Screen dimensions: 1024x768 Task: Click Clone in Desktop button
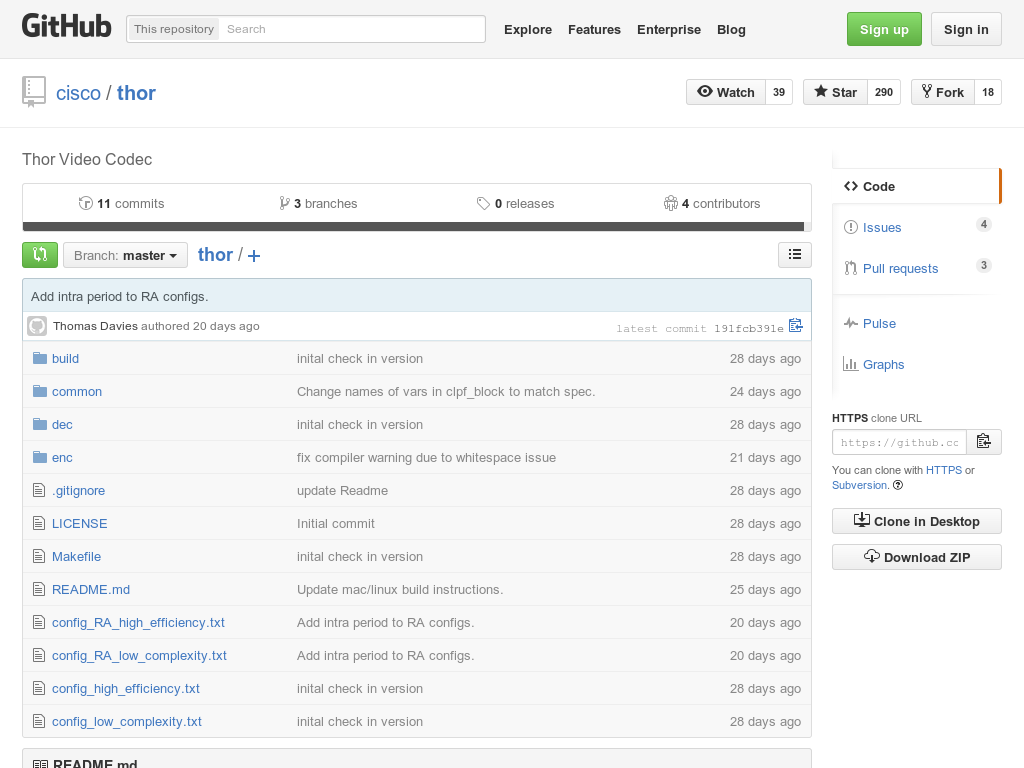click(x=916, y=521)
